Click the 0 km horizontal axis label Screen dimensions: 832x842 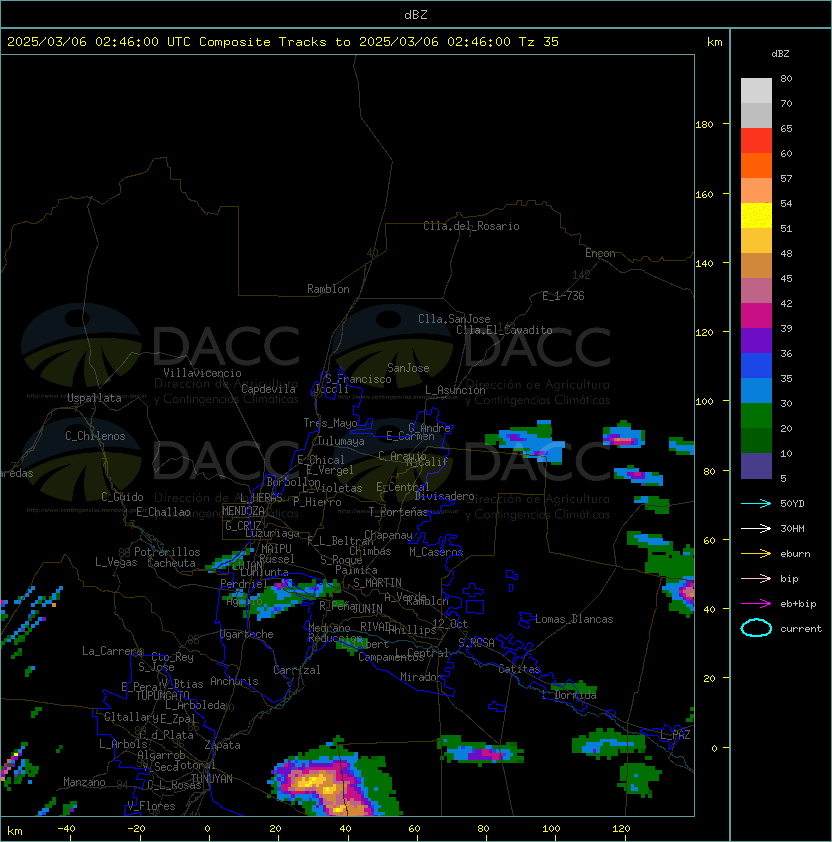pyautogui.click(x=207, y=829)
